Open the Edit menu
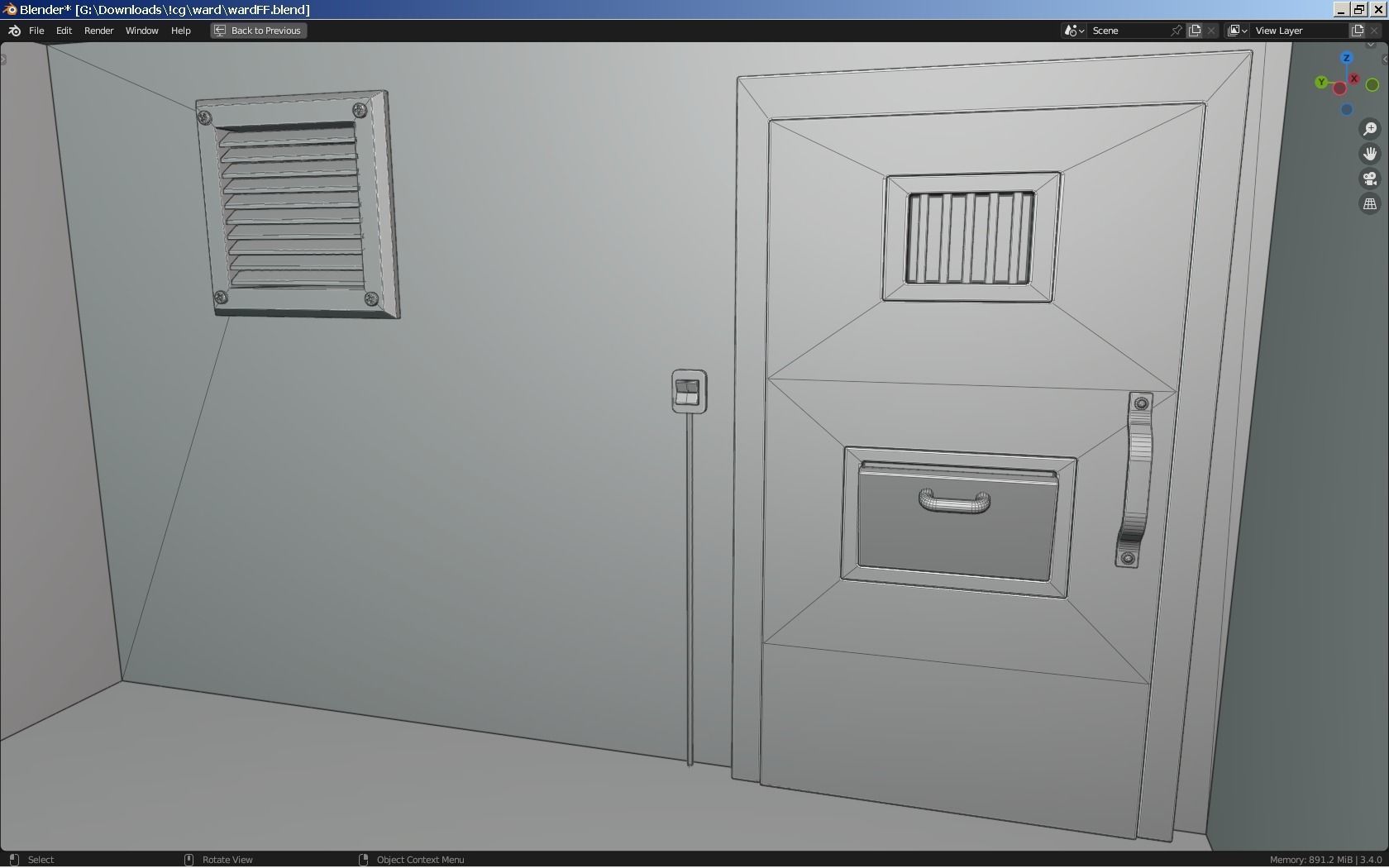 (64, 31)
